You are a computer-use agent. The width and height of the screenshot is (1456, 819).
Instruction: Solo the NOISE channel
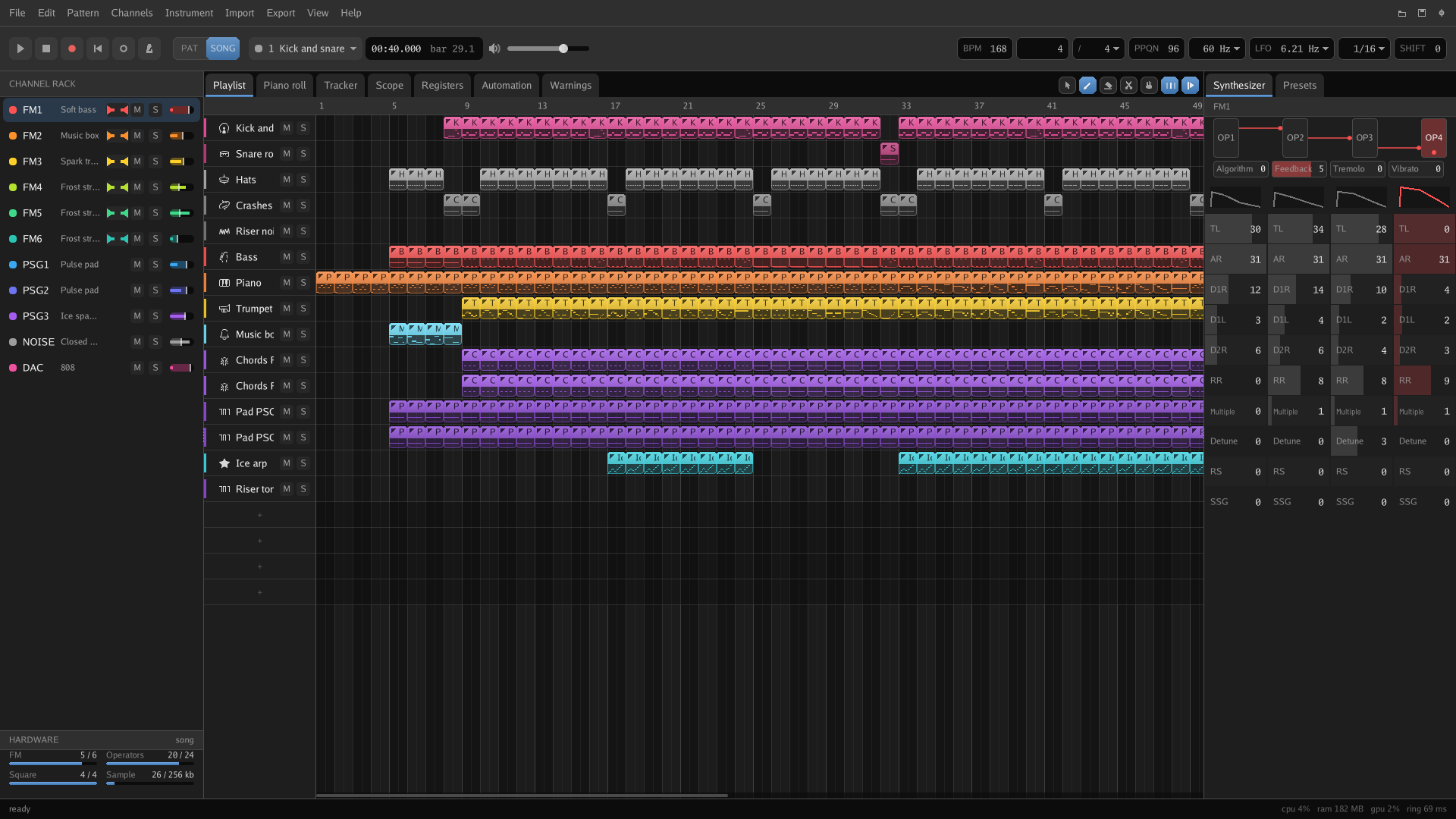pos(155,342)
